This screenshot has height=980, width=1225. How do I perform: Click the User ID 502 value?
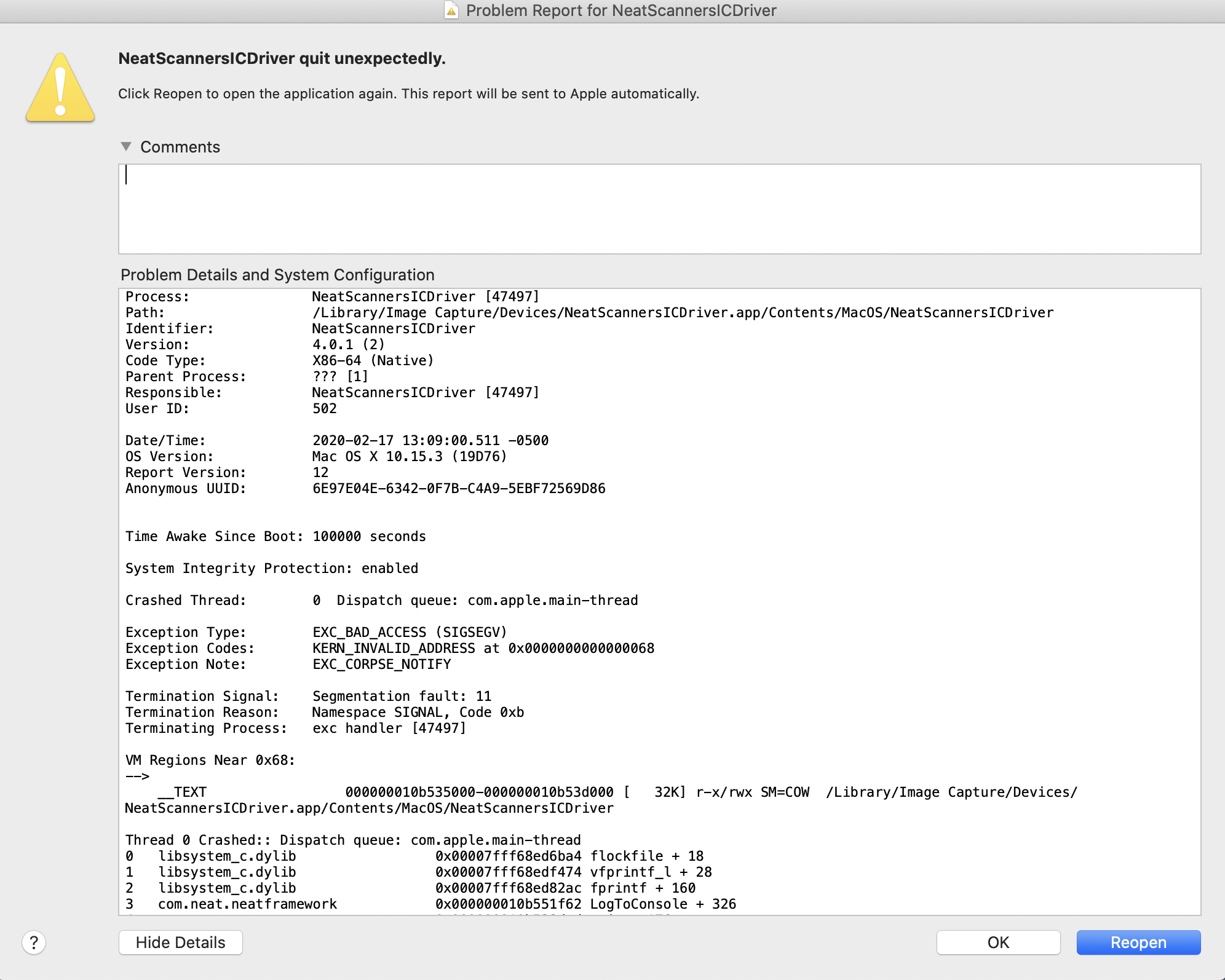tap(324, 408)
